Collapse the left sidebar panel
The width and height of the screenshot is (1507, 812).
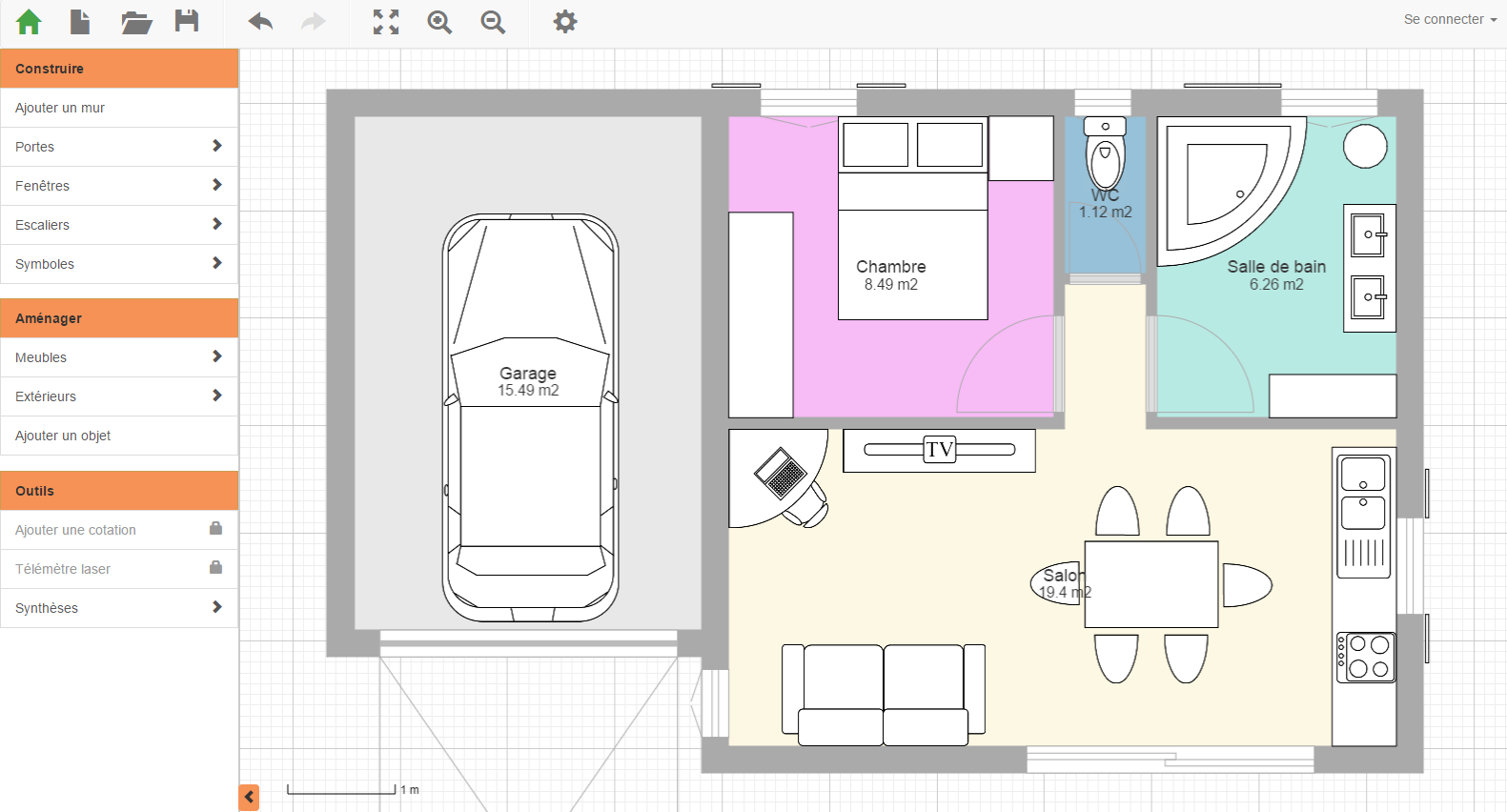pyautogui.click(x=249, y=797)
